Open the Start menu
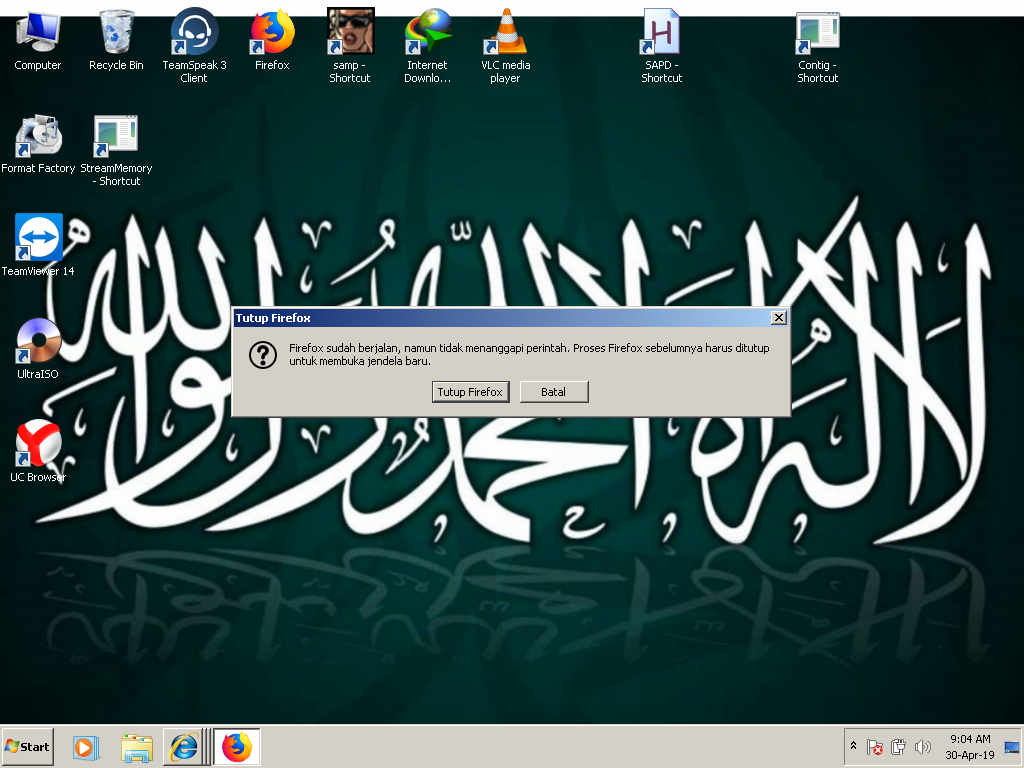Viewport: 1024px width, 768px height. pyautogui.click(x=27, y=747)
